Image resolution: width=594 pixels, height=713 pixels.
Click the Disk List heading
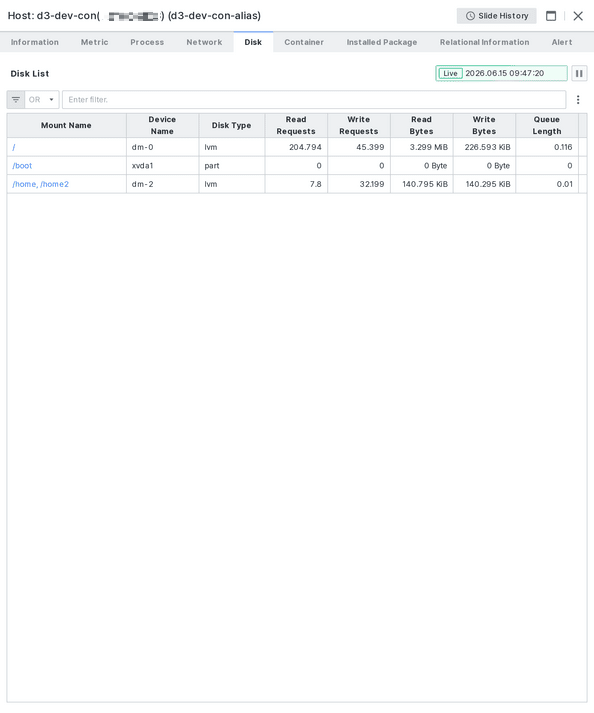(x=30, y=74)
